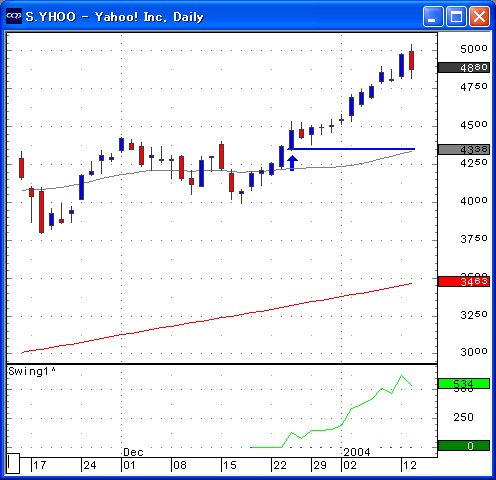Viewport: 496px width, 480px height.
Task: Click date 08 on the time axis
Action: coord(180,465)
